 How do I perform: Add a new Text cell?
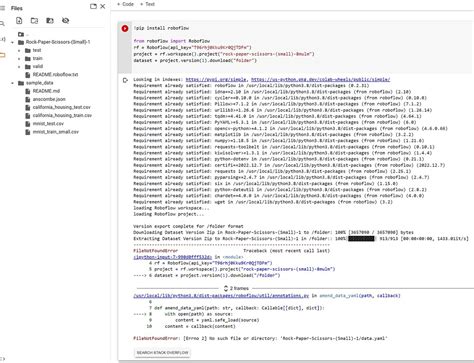click(147, 4)
